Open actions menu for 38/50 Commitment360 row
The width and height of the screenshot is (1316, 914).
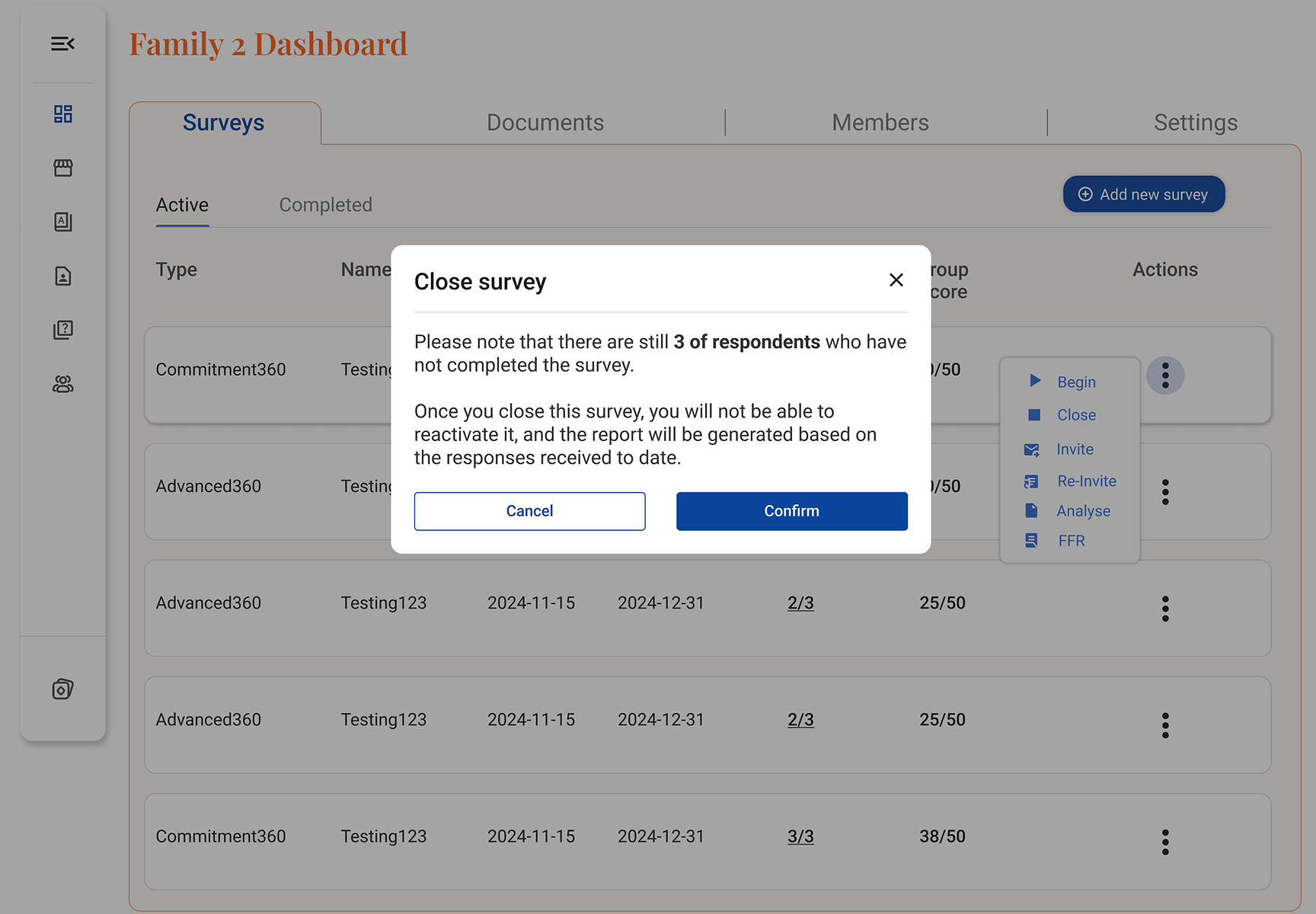[x=1164, y=842]
